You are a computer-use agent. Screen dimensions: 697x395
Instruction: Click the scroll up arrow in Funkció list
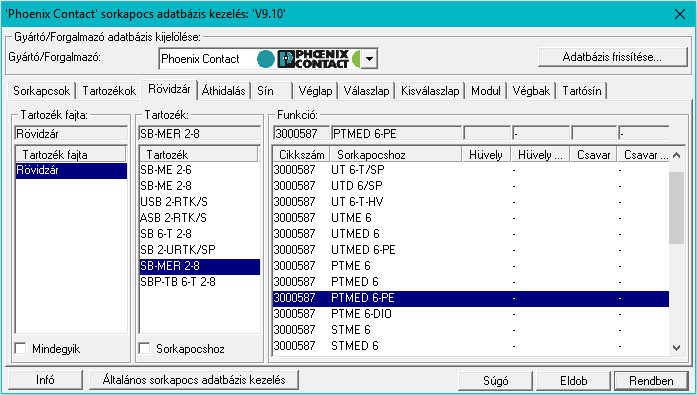(677, 155)
